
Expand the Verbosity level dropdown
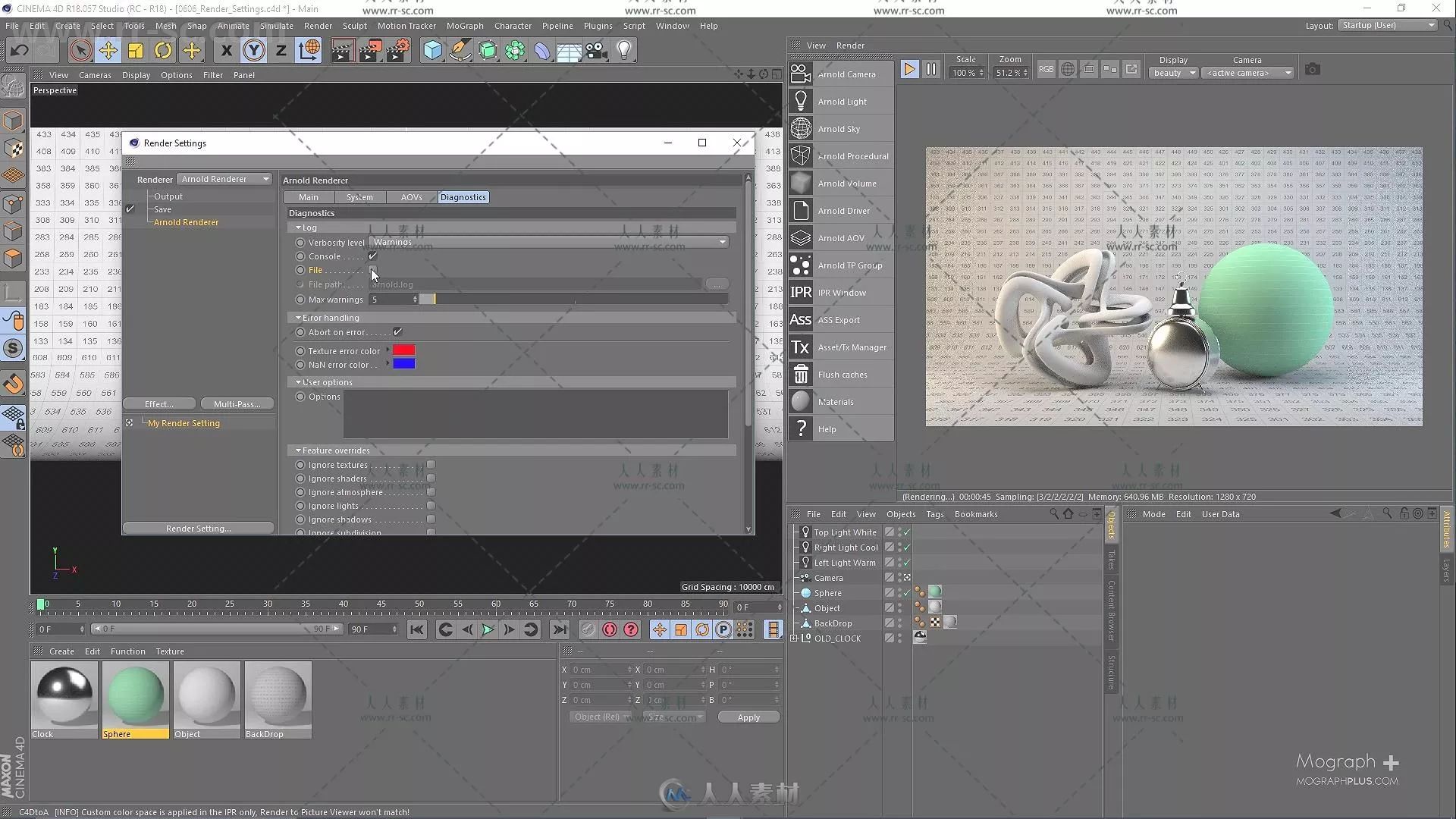(722, 241)
